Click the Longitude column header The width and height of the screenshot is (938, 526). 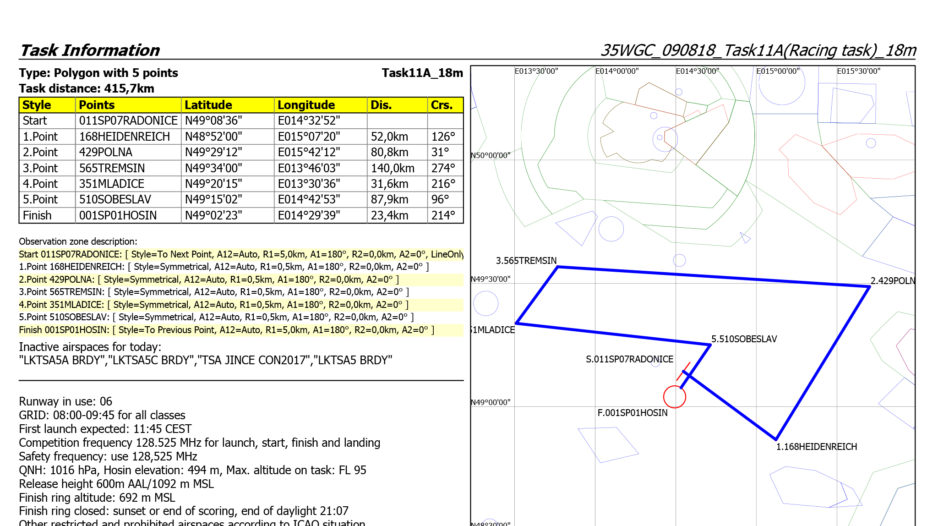point(306,105)
